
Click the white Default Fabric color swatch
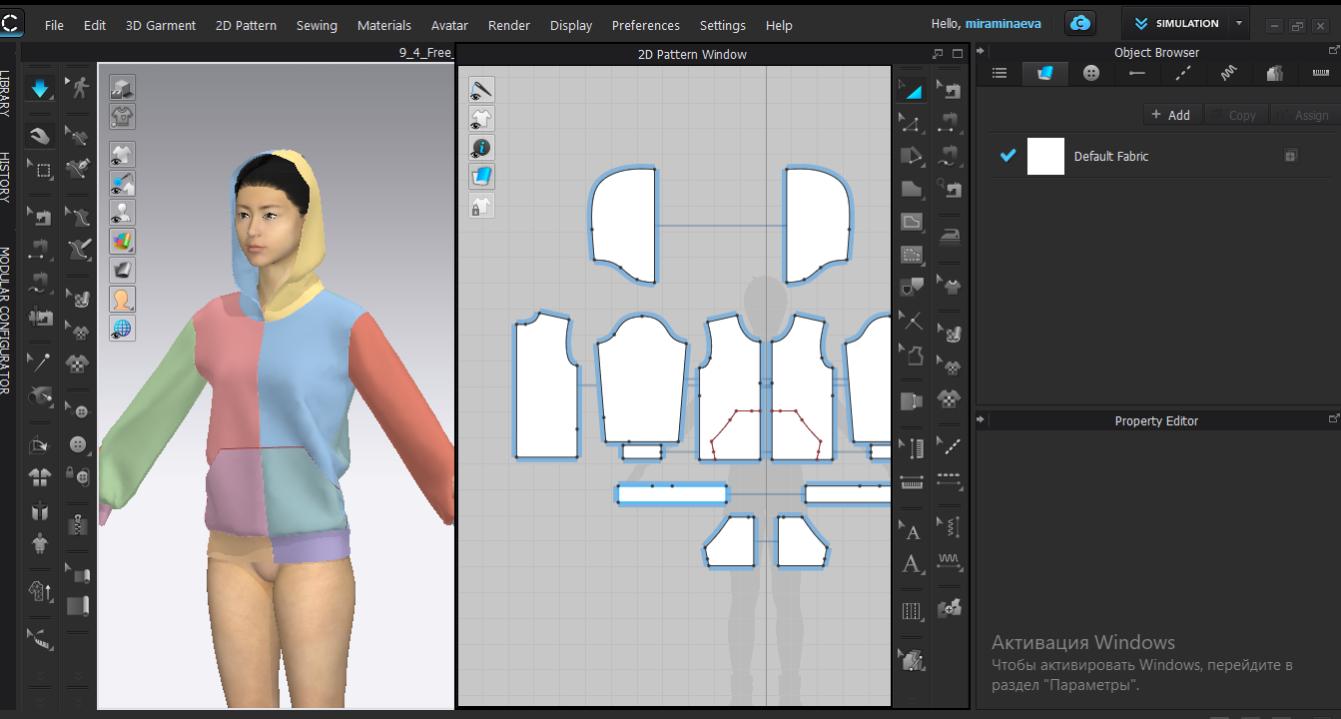coord(1045,156)
